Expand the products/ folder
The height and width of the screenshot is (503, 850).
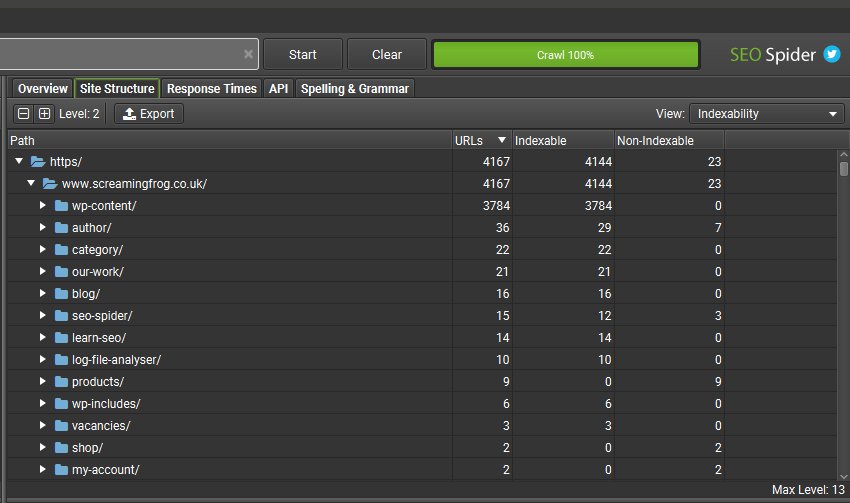point(42,381)
